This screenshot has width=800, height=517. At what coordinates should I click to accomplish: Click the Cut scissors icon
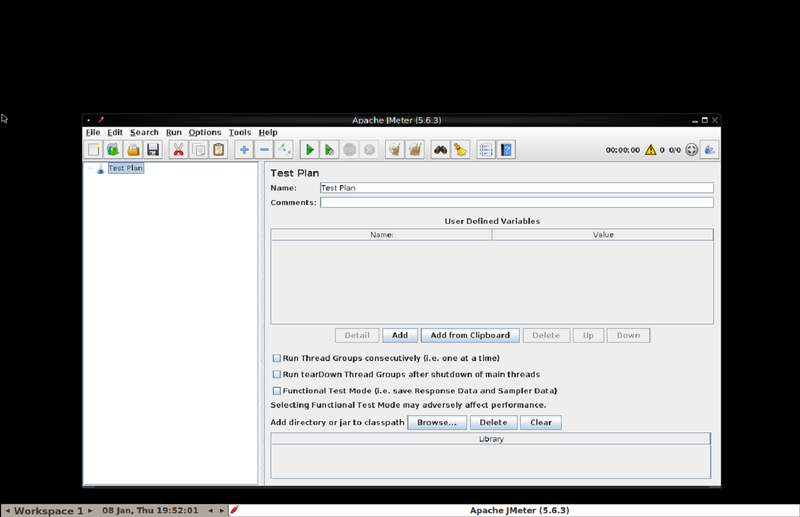click(178, 150)
